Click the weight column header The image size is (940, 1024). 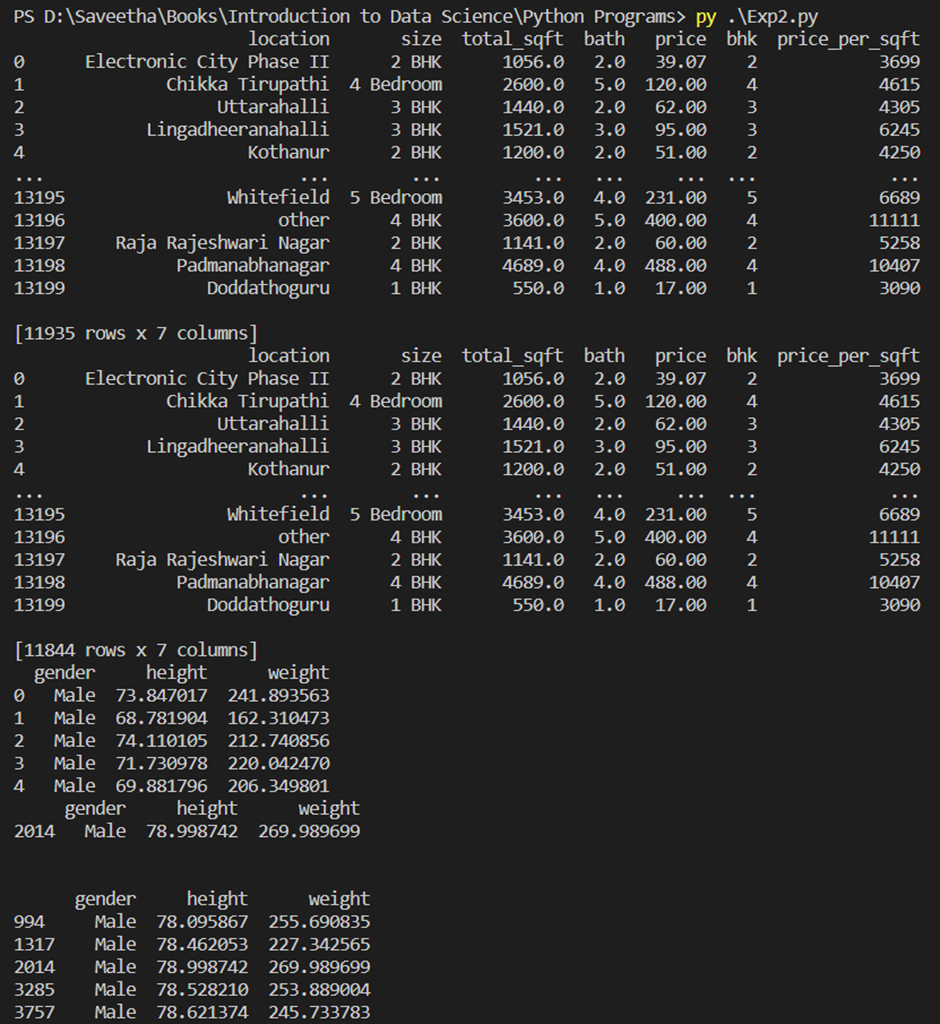click(297, 672)
